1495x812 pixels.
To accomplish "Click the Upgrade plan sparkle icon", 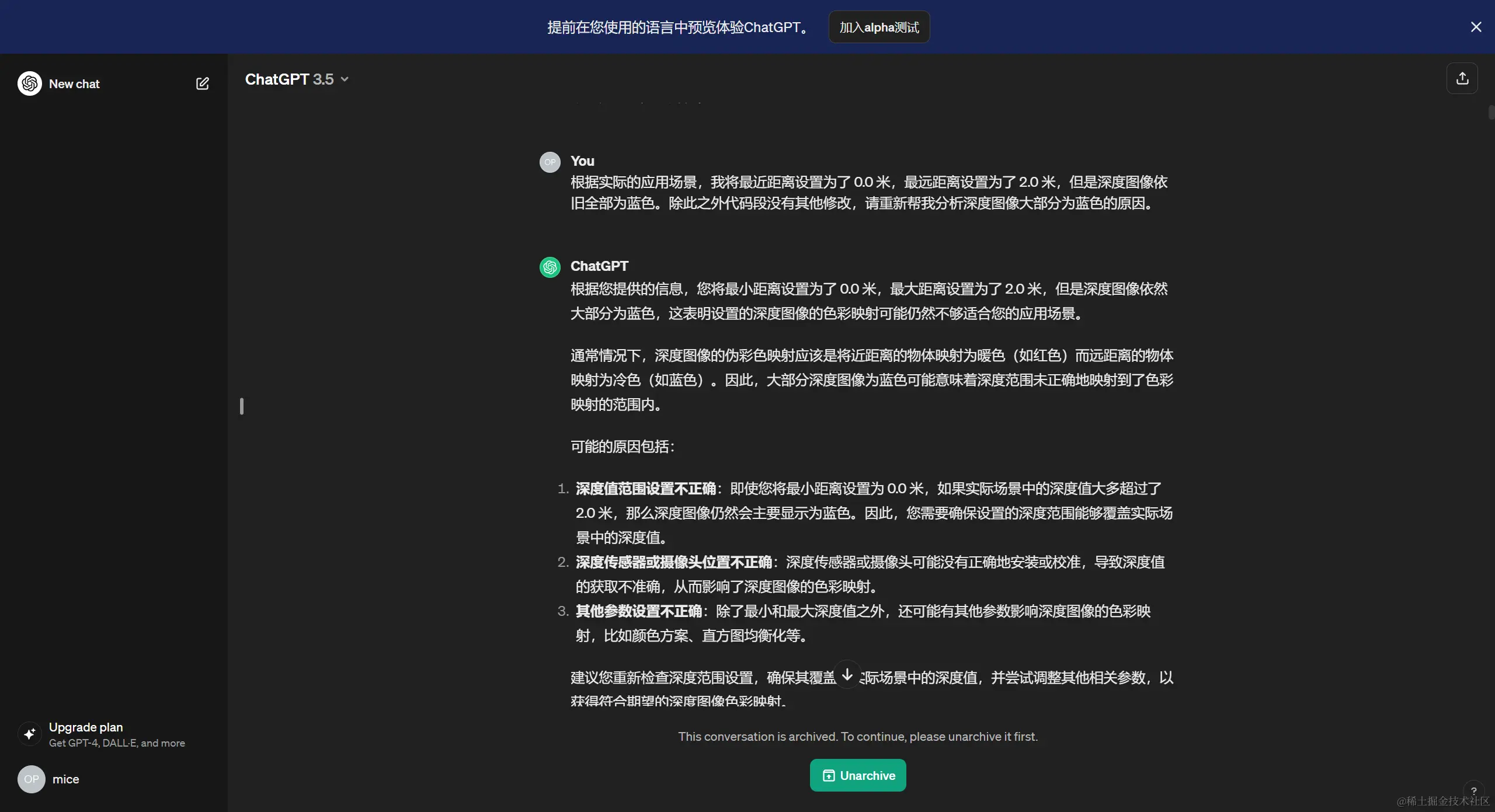I will (x=30, y=734).
